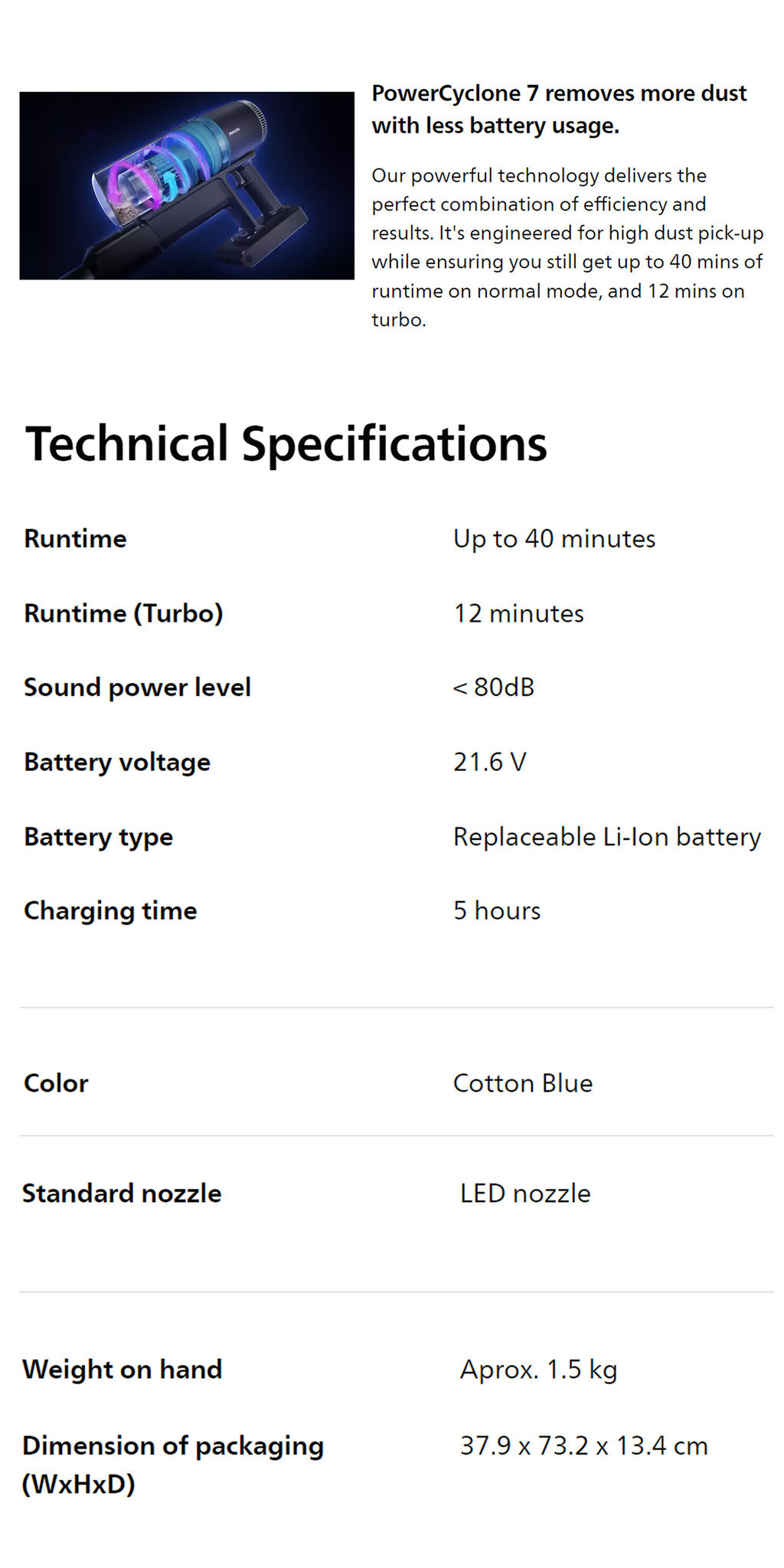Click the 'Aprox. 1.5 kg' weight value
This screenshot has width=784, height=1568.
click(x=538, y=1370)
